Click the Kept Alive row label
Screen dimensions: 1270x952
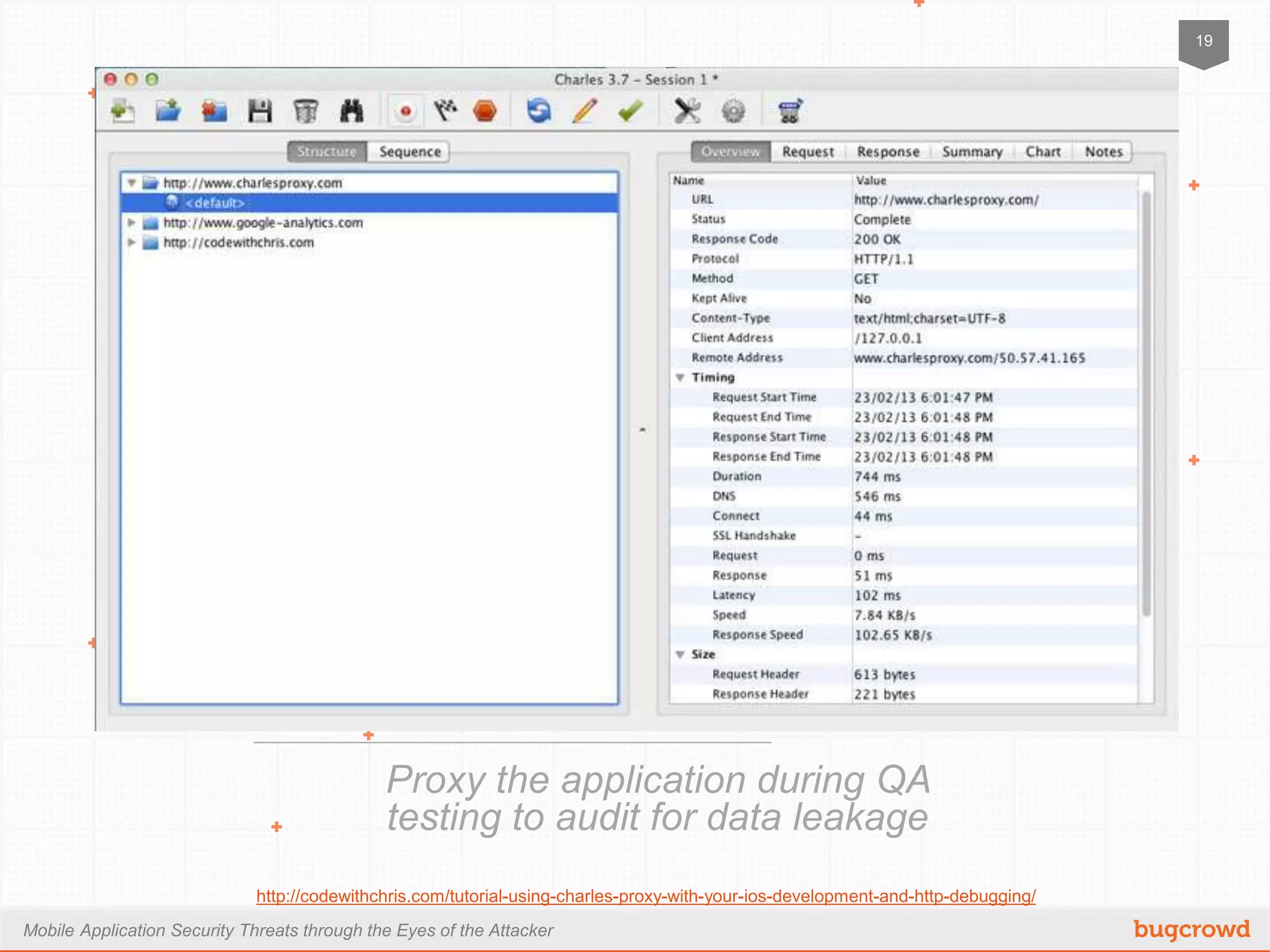(719, 299)
